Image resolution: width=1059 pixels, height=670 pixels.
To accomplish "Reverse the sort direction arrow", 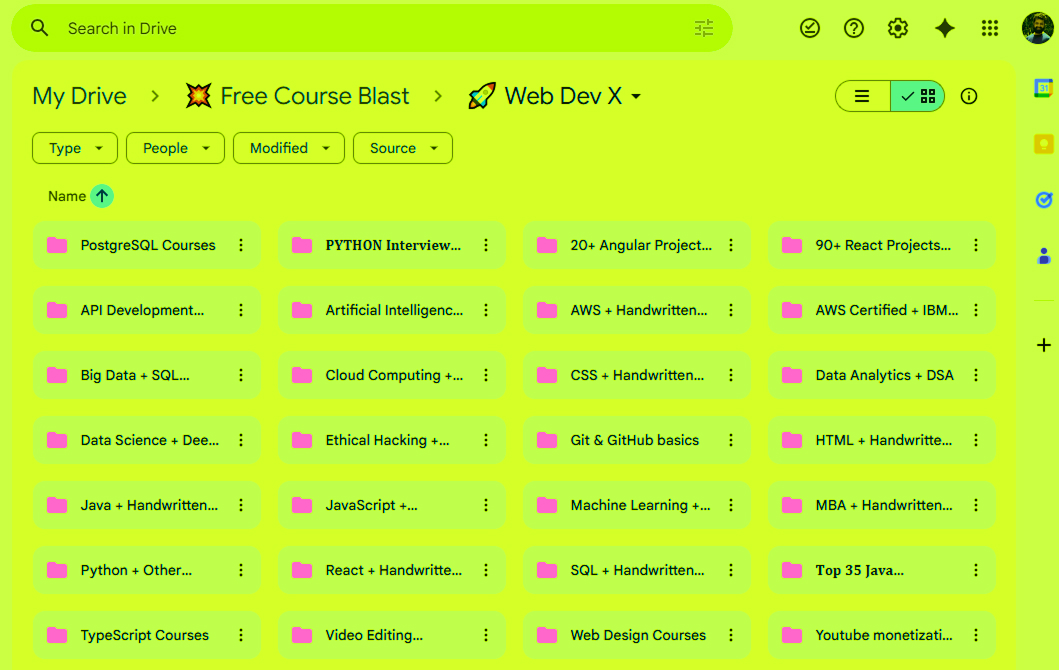I will tap(102, 197).
